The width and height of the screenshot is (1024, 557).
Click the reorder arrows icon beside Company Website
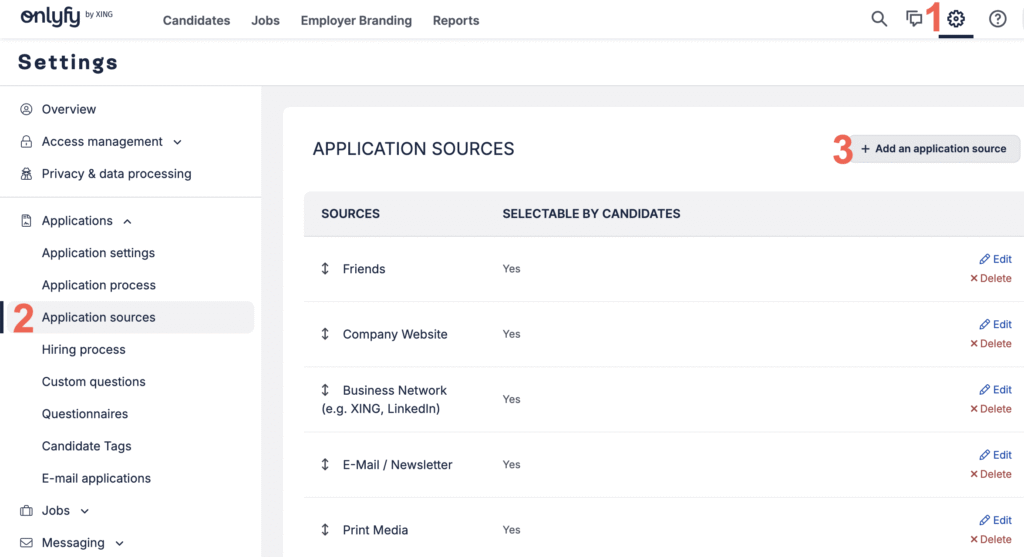(325, 334)
